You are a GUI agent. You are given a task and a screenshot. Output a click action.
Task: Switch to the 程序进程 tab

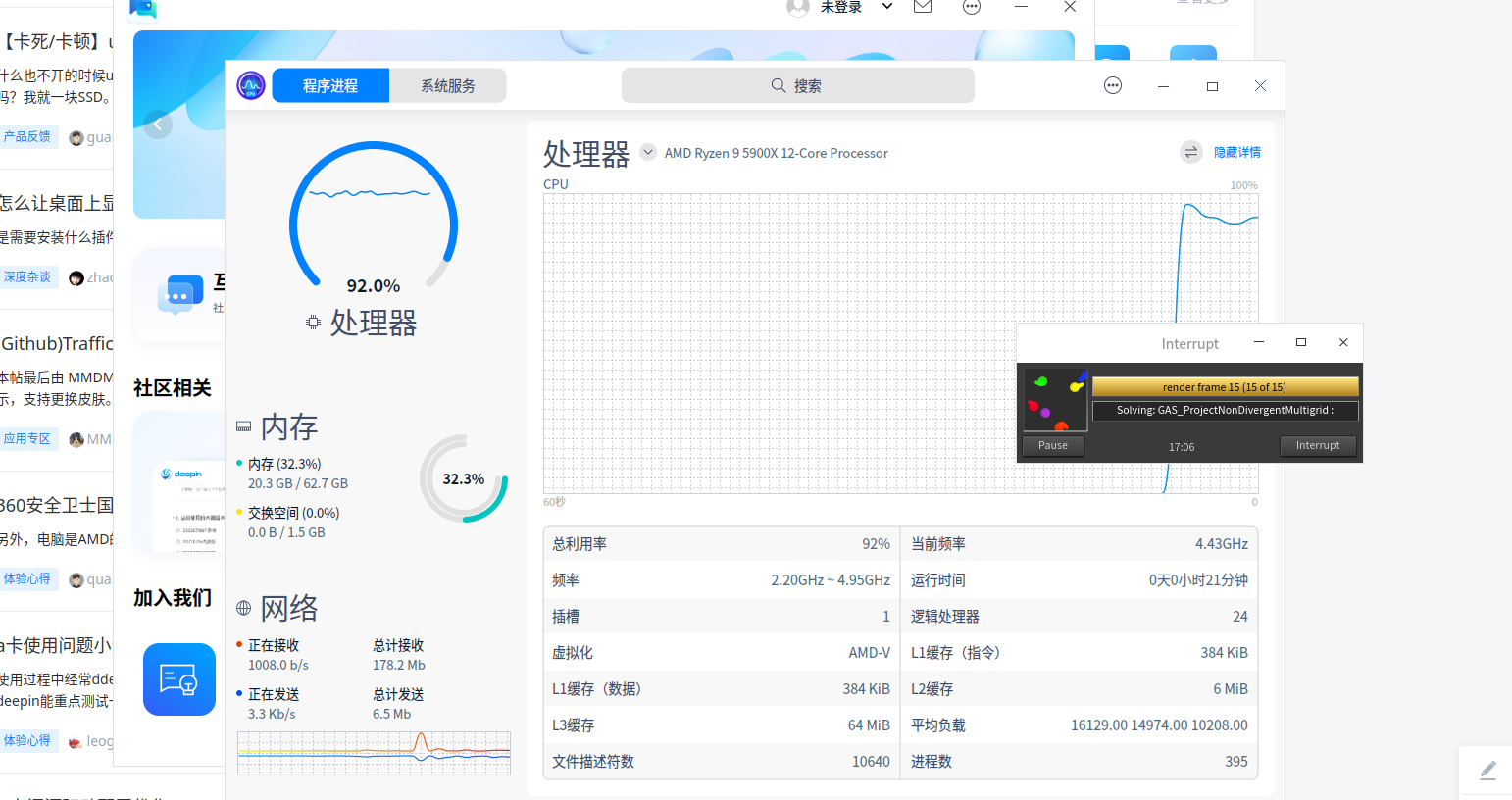coord(330,86)
